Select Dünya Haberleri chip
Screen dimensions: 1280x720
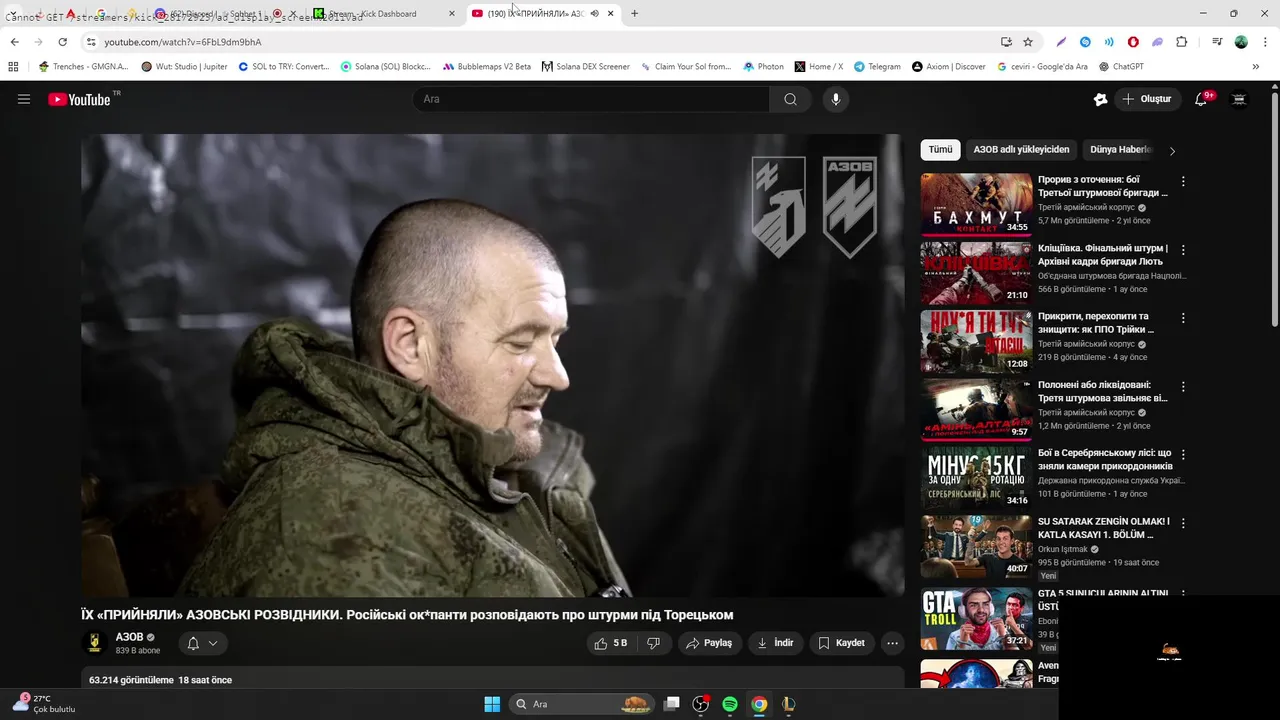pos(1121,150)
